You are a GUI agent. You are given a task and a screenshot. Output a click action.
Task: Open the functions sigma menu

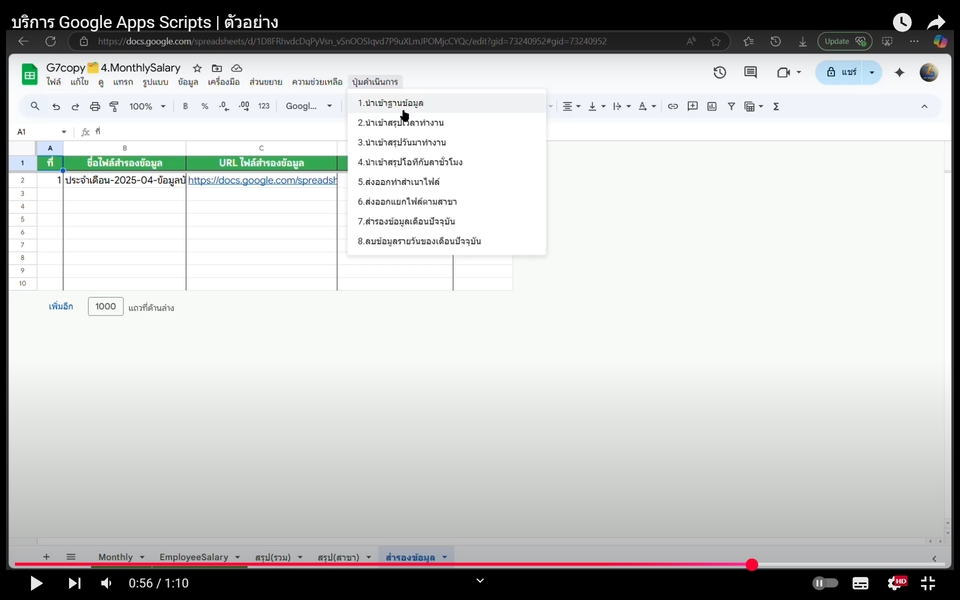777,105
